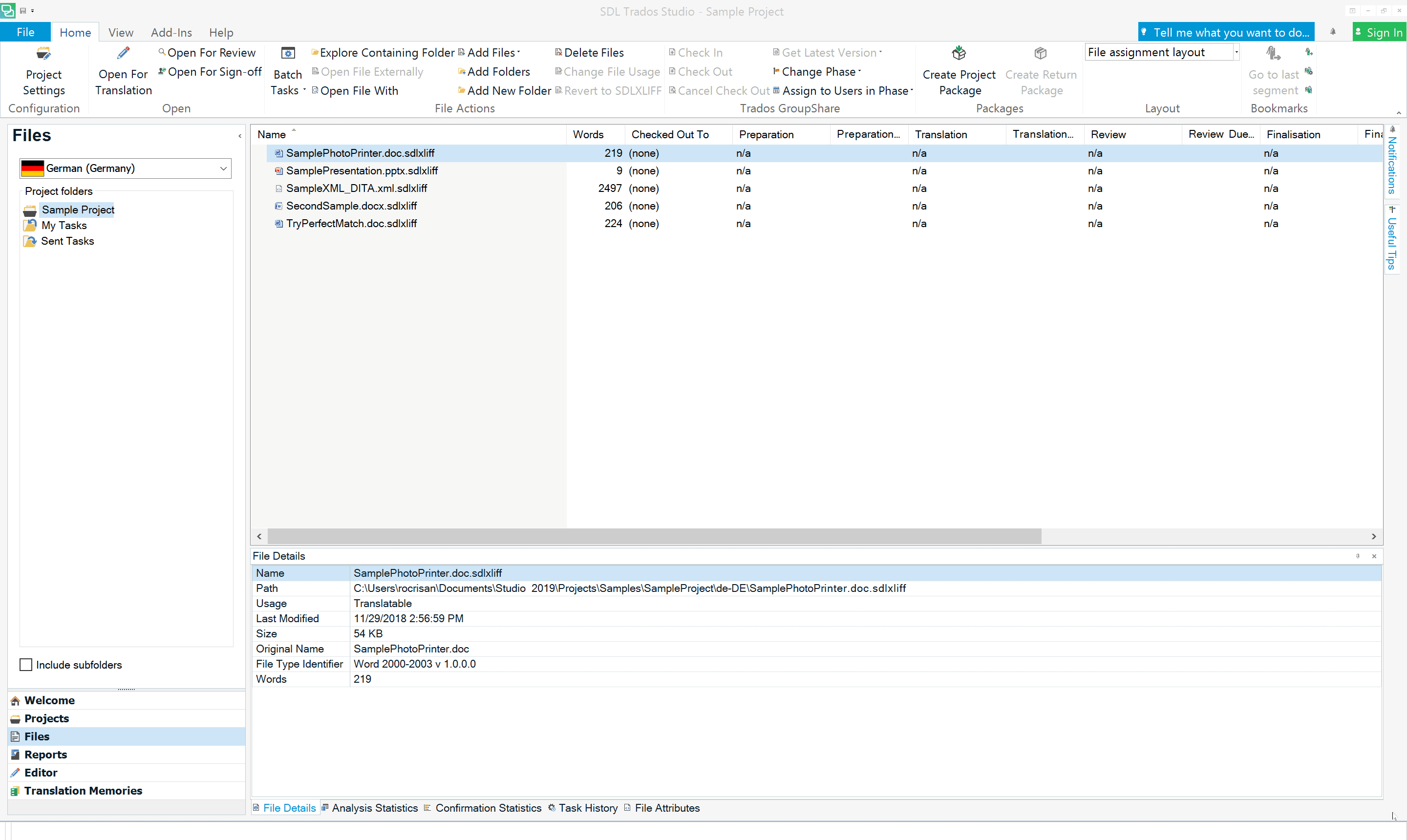Open German (Germany) language dropdown
Screen dimensions: 1407x840
[125, 168]
